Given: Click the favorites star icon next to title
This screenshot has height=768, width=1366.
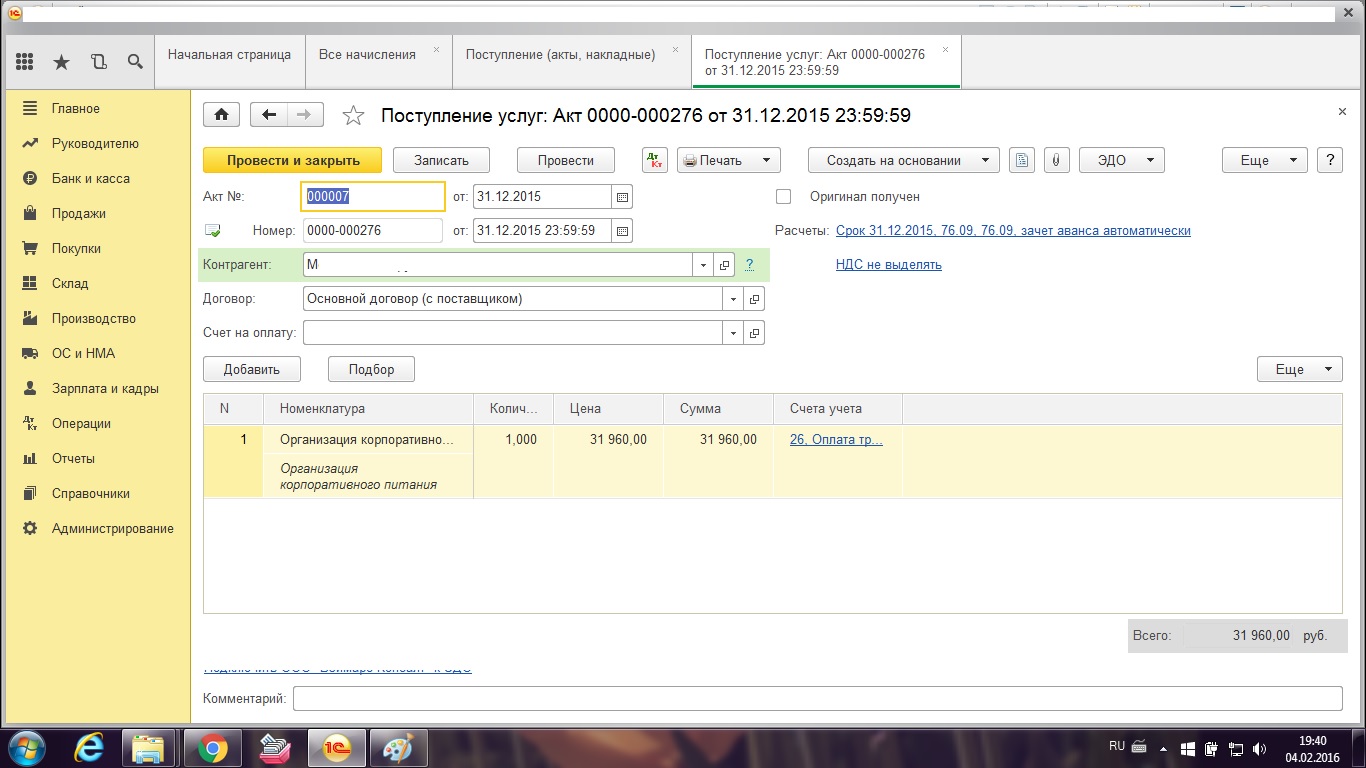Looking at the screenshot, I should click(x=353, y=116).
